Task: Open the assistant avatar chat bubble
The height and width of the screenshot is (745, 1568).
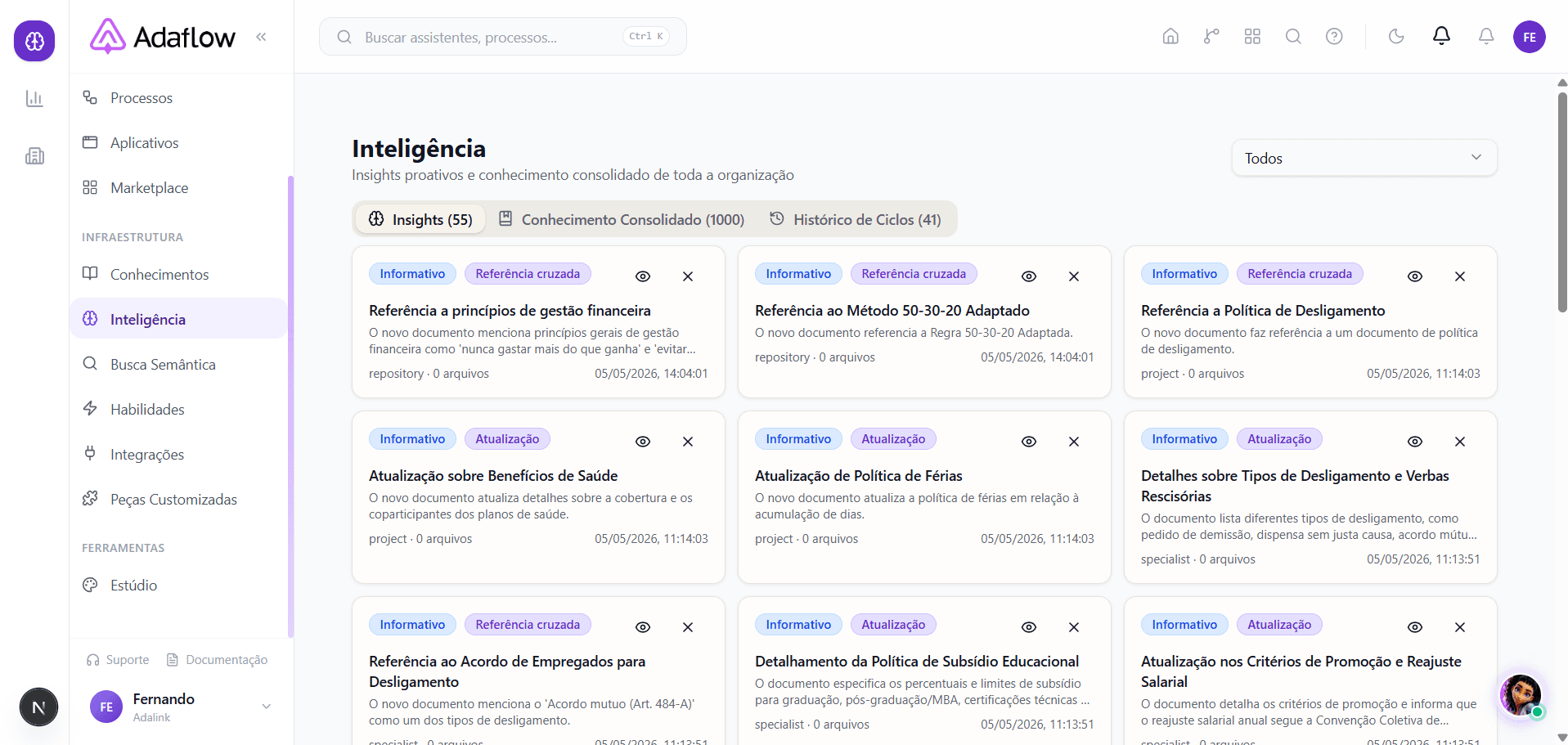Action: 1521,695
